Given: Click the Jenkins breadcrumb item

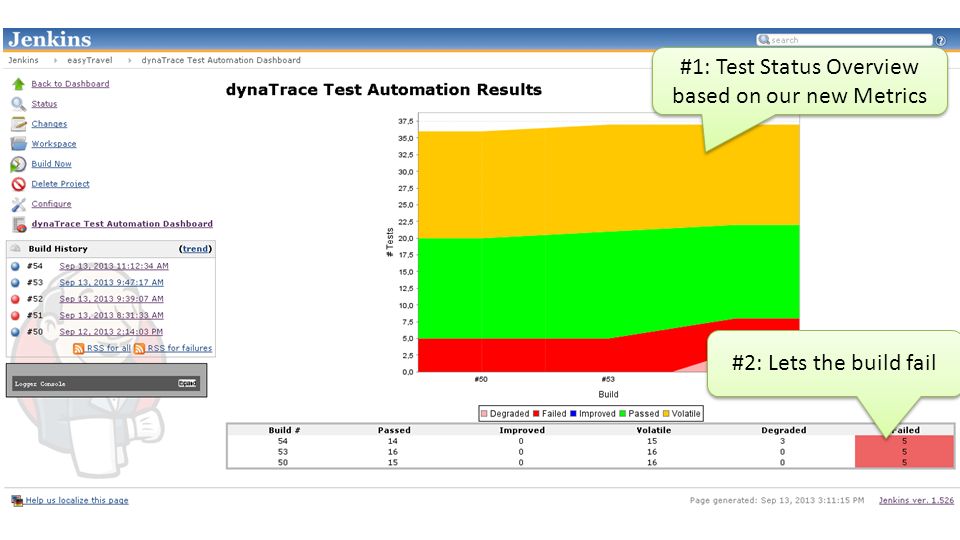Looking at the screenshot, I should click(23, 61).
